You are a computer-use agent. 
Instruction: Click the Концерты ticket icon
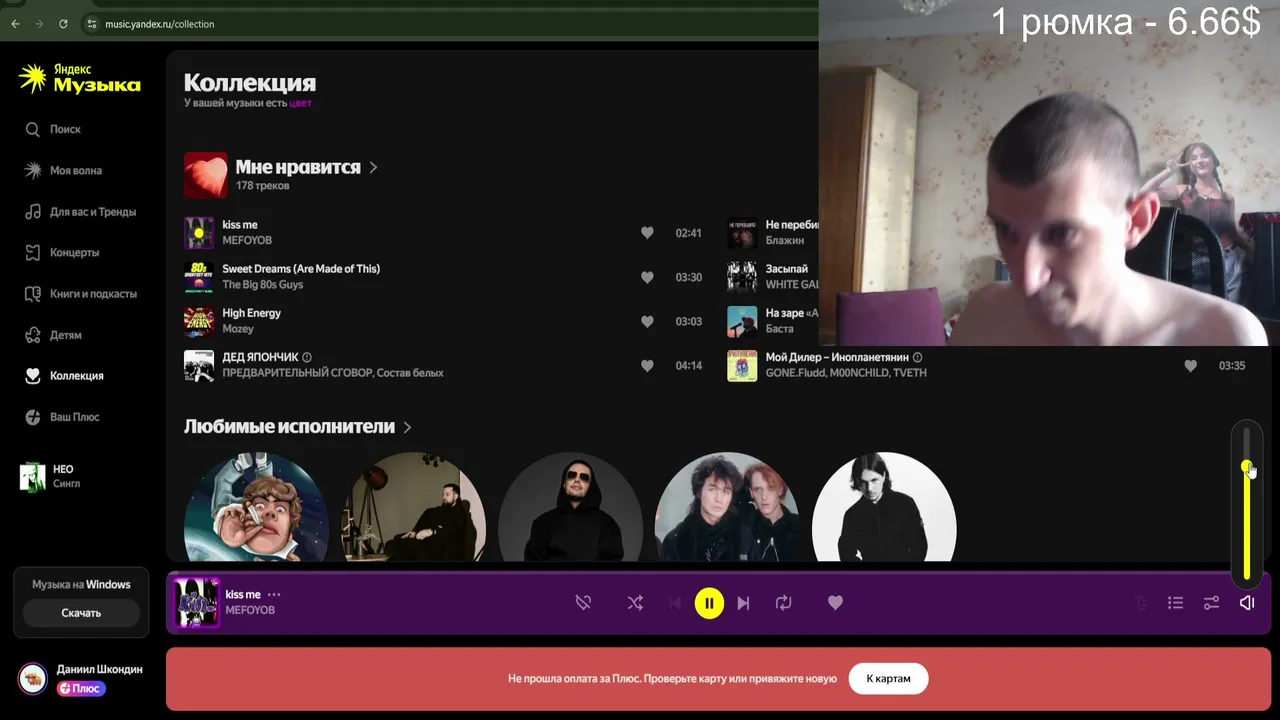tap(32, 252)
